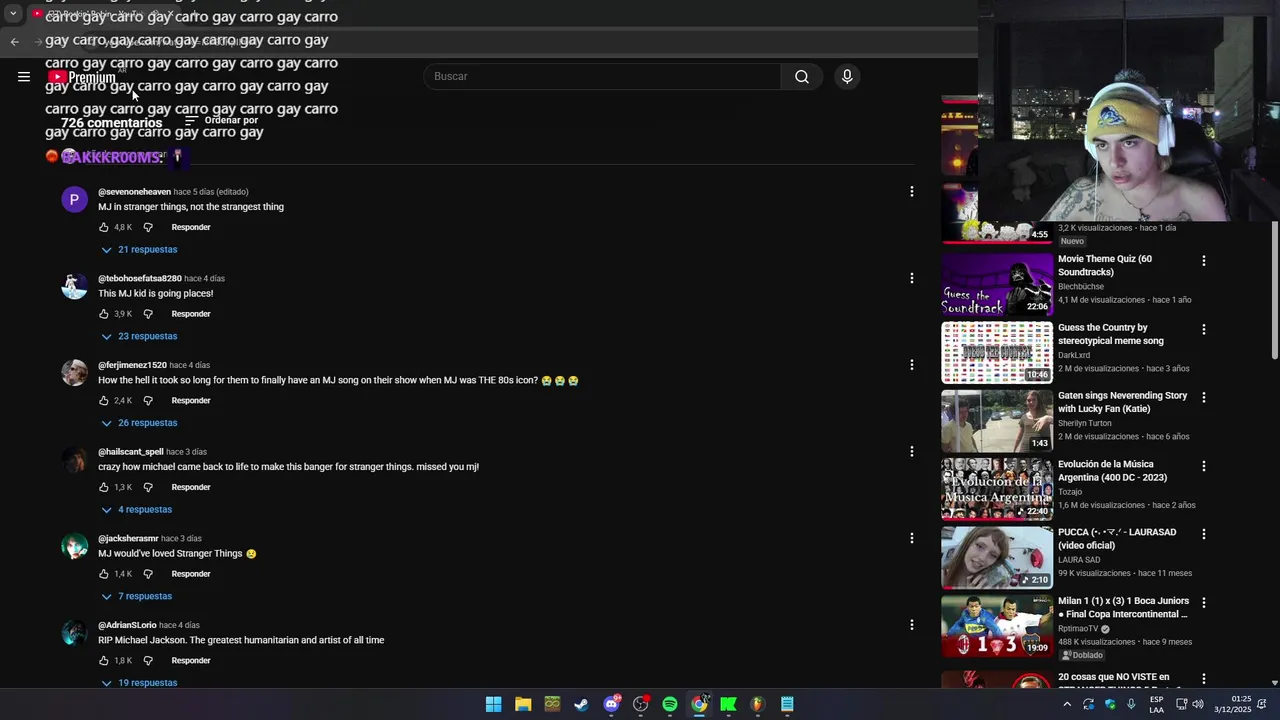The height and width of the screenshot is (720, 1280).
Task: Dislike the @hailscant_spell comment
Action: coord(148,487)
